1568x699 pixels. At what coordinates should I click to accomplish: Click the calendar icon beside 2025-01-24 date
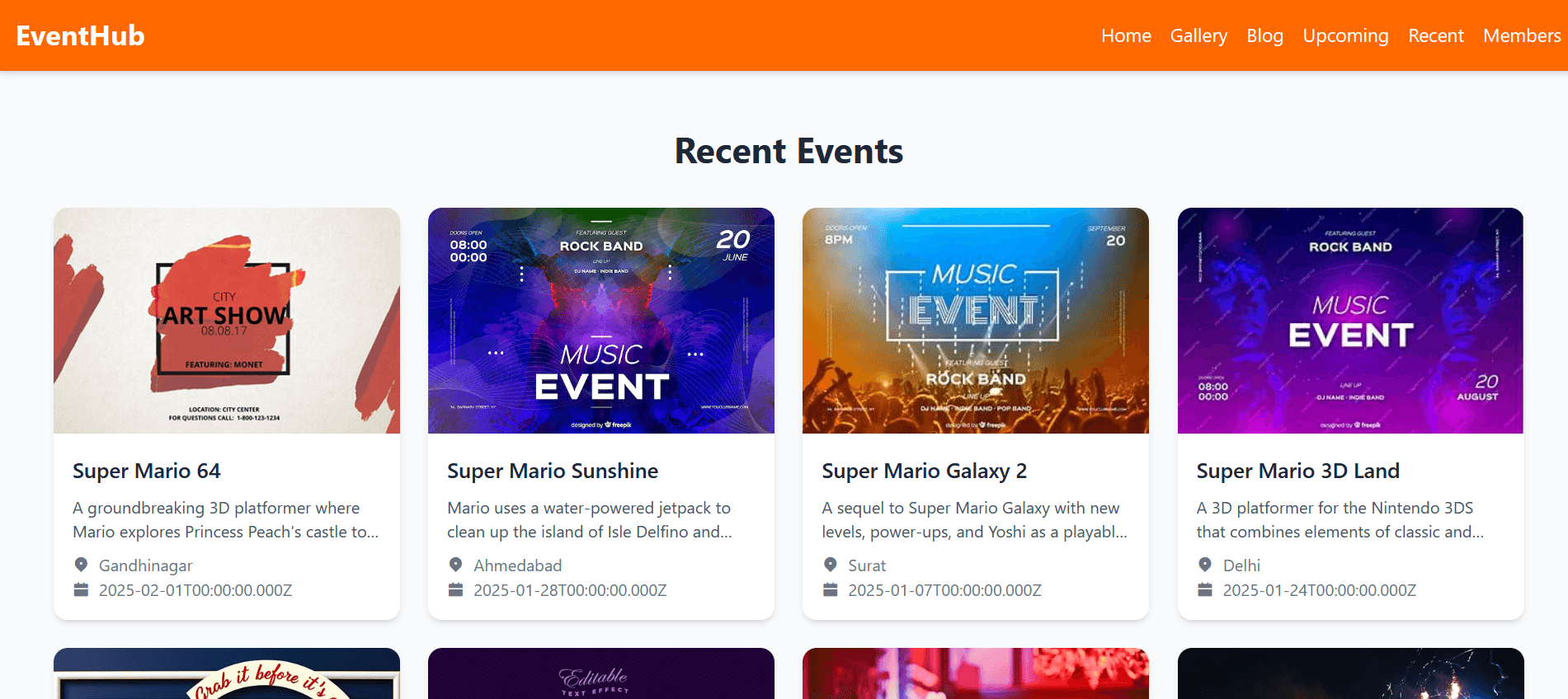click(x=1205, y=589)
